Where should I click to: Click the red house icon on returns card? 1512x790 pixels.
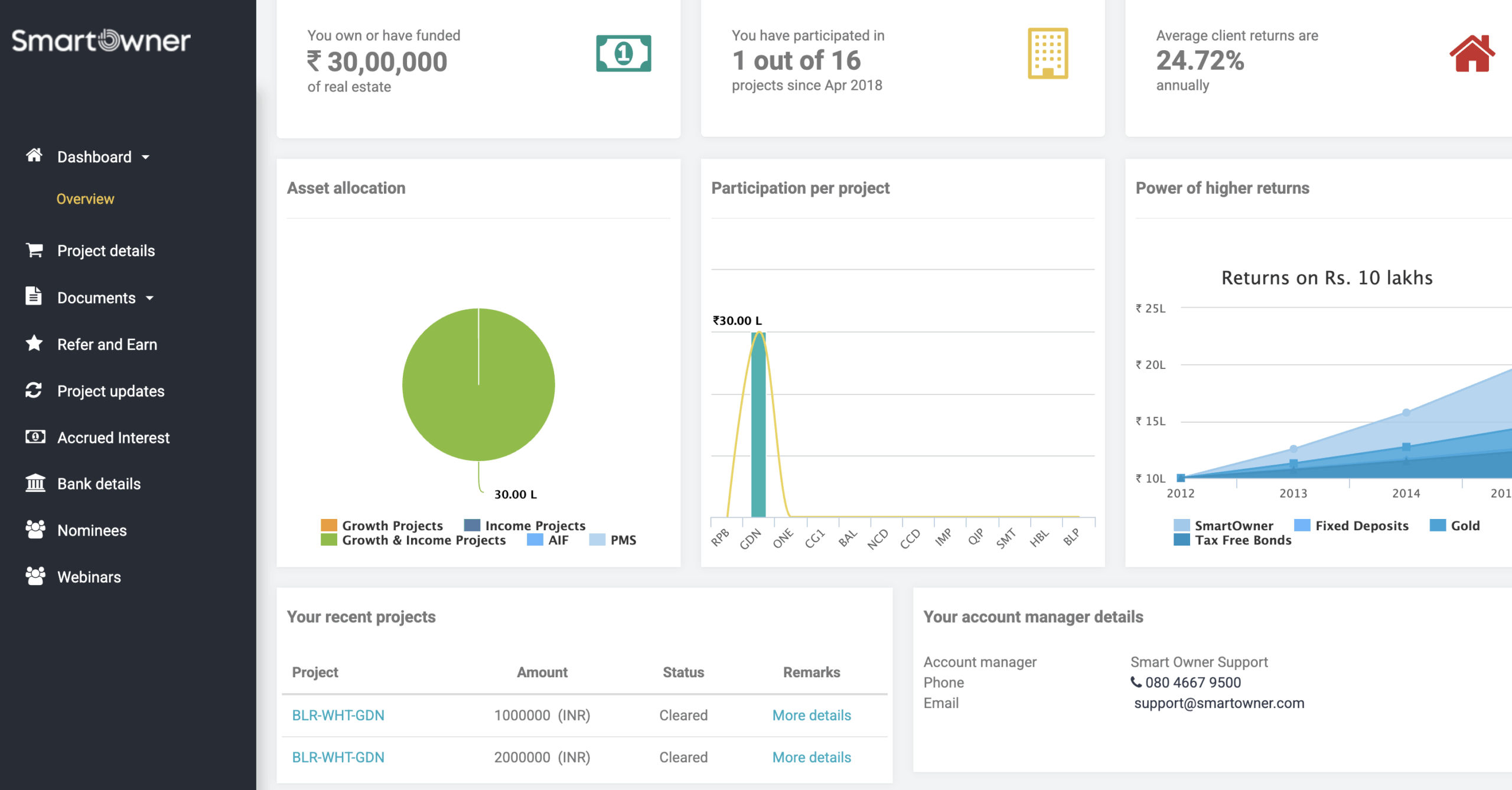click(1471, 54)
